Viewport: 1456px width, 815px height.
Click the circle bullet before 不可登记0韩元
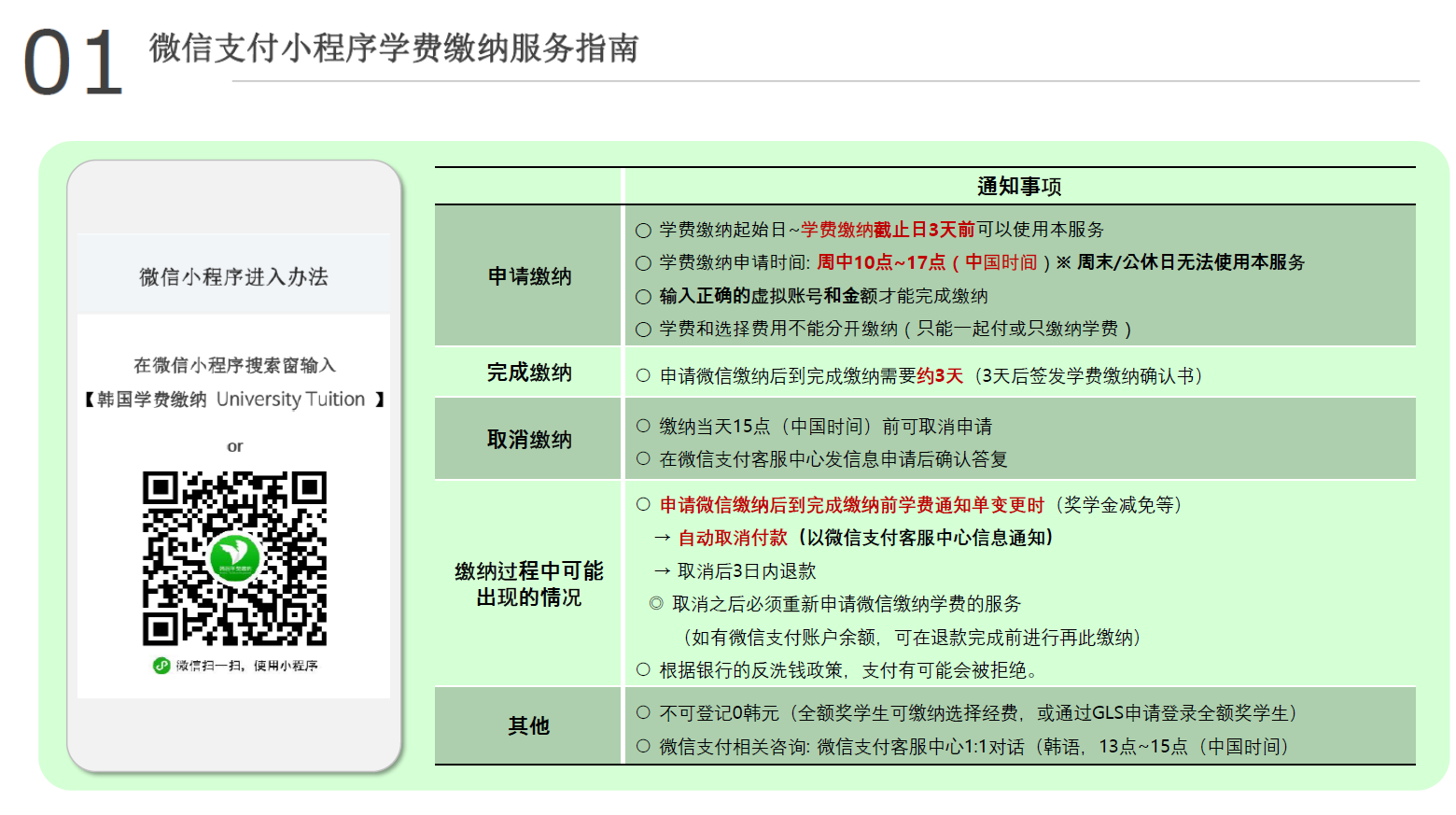[x=643, y=713]
